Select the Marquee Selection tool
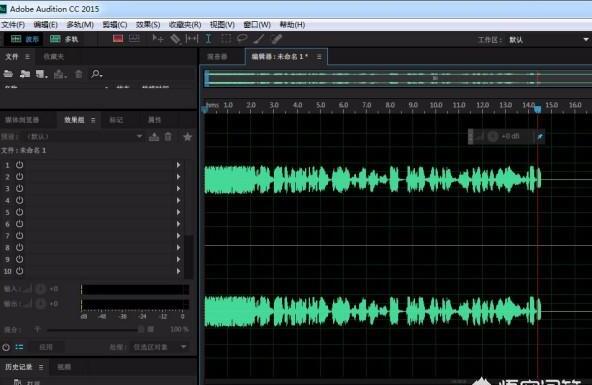The height and width of the screenshot is (385, 592). click(x=226, y=38)
